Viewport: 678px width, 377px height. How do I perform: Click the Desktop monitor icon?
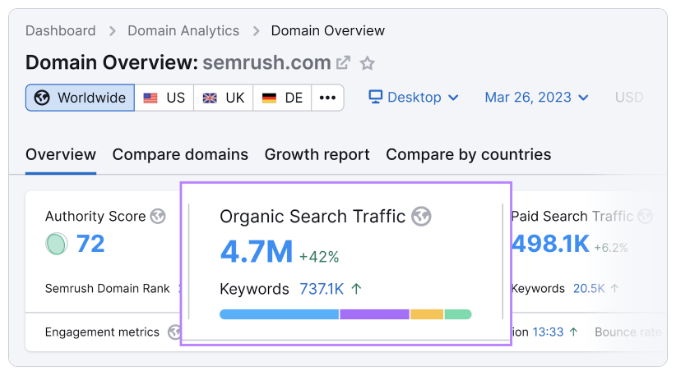375,97
